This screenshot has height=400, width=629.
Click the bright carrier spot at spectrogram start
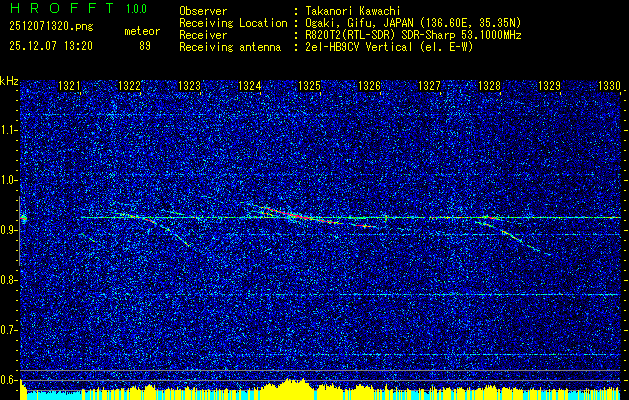[23, 219]
